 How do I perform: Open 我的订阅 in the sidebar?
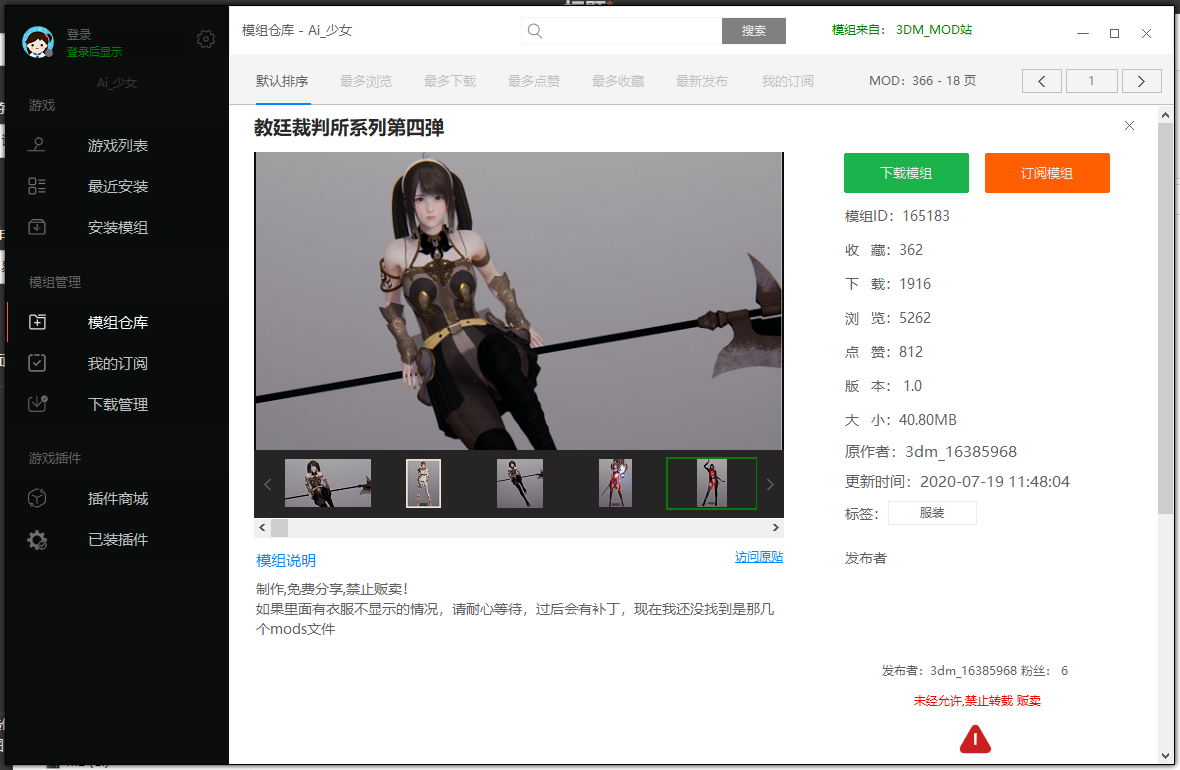[x=117, y=364]
